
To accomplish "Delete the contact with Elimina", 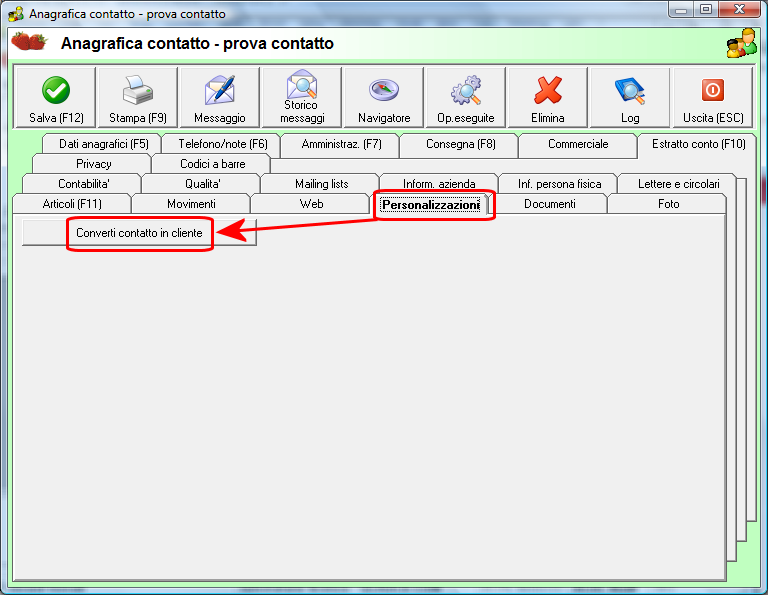I will click(548, 98).
